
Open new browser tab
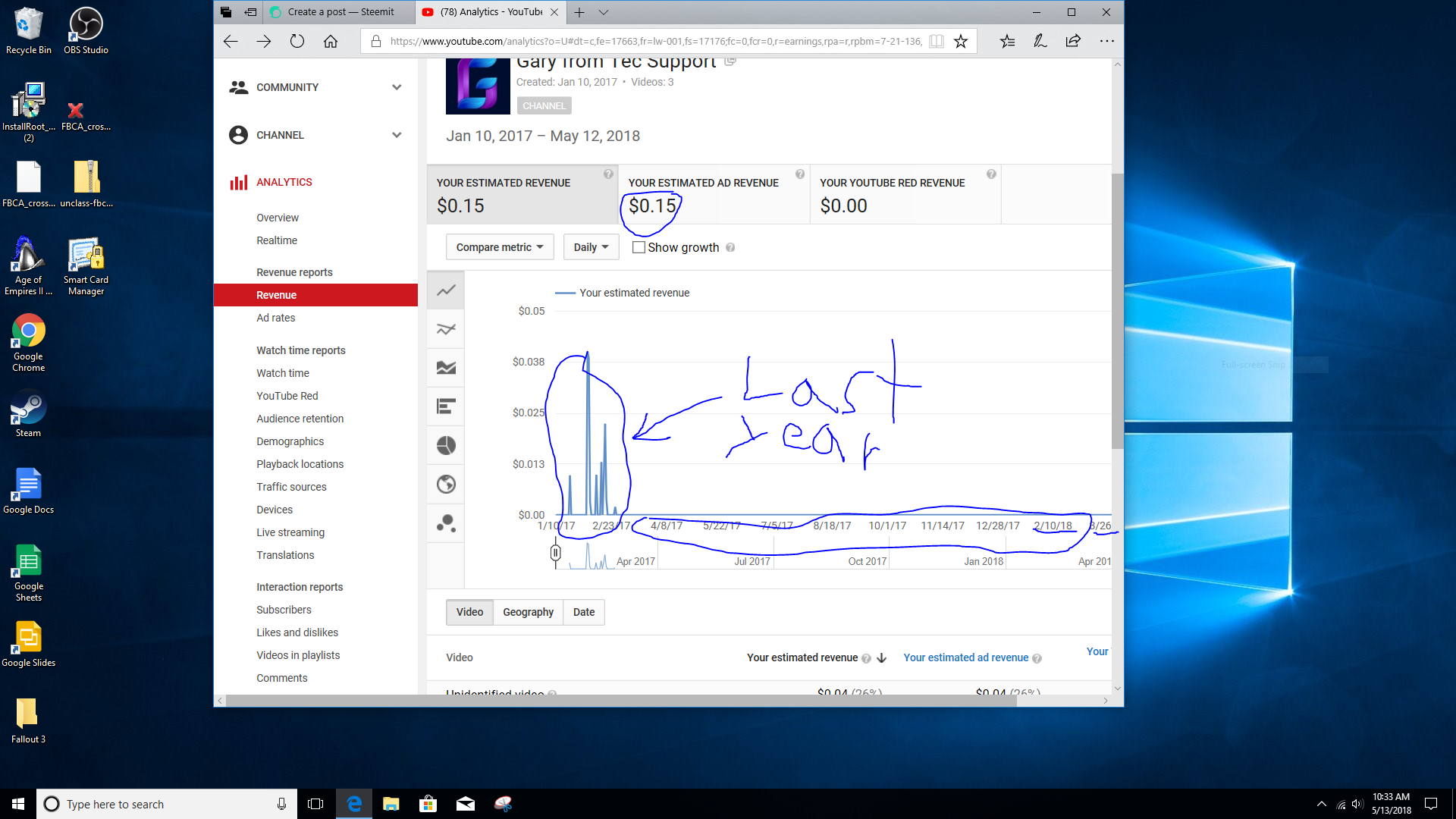pyautogui.click(x=579, y=12)
